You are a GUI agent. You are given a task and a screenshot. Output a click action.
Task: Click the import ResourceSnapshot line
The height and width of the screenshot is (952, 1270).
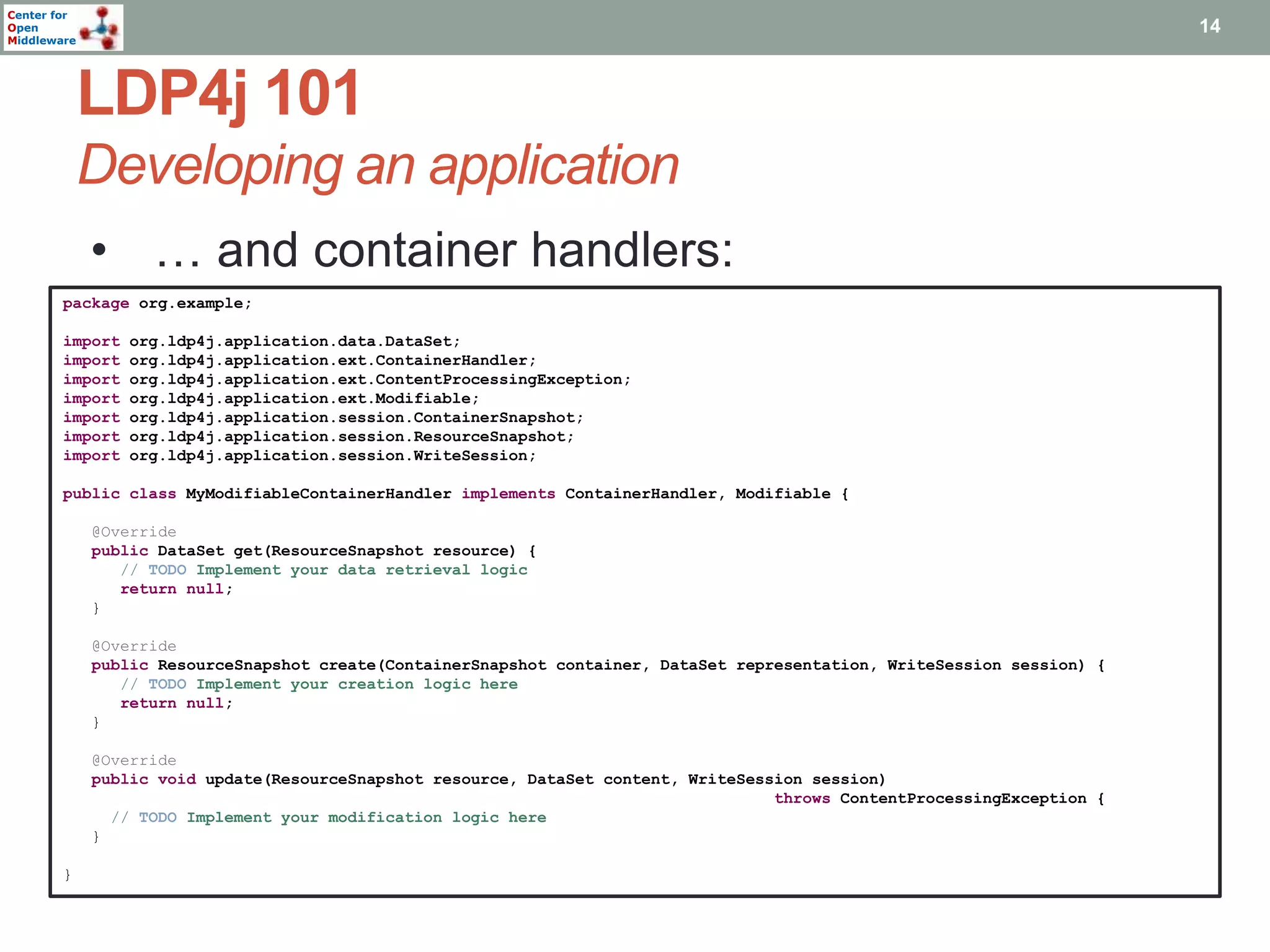318,437
